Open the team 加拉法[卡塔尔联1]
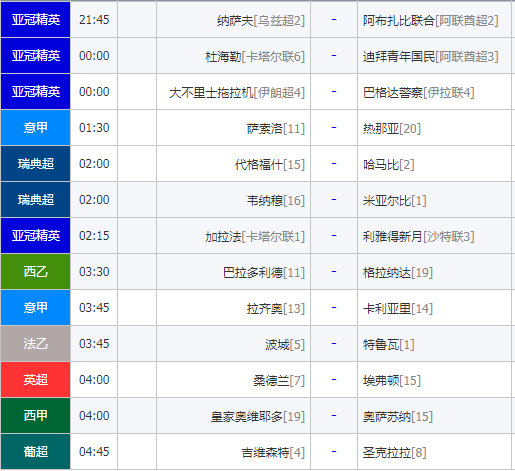Image resolution: width=515 pixels, height=471 pixels. point(255,237)
